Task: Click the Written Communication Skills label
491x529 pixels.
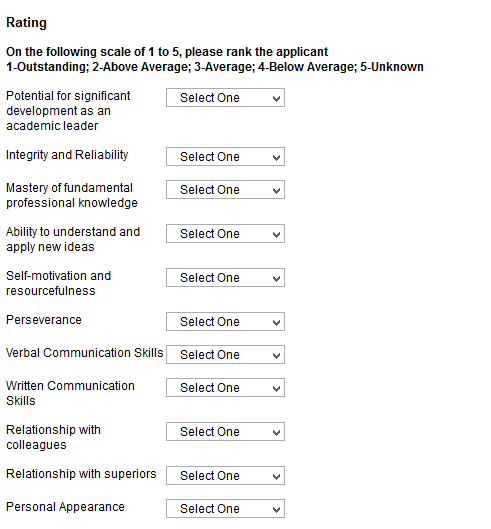Action: (70, 393)
